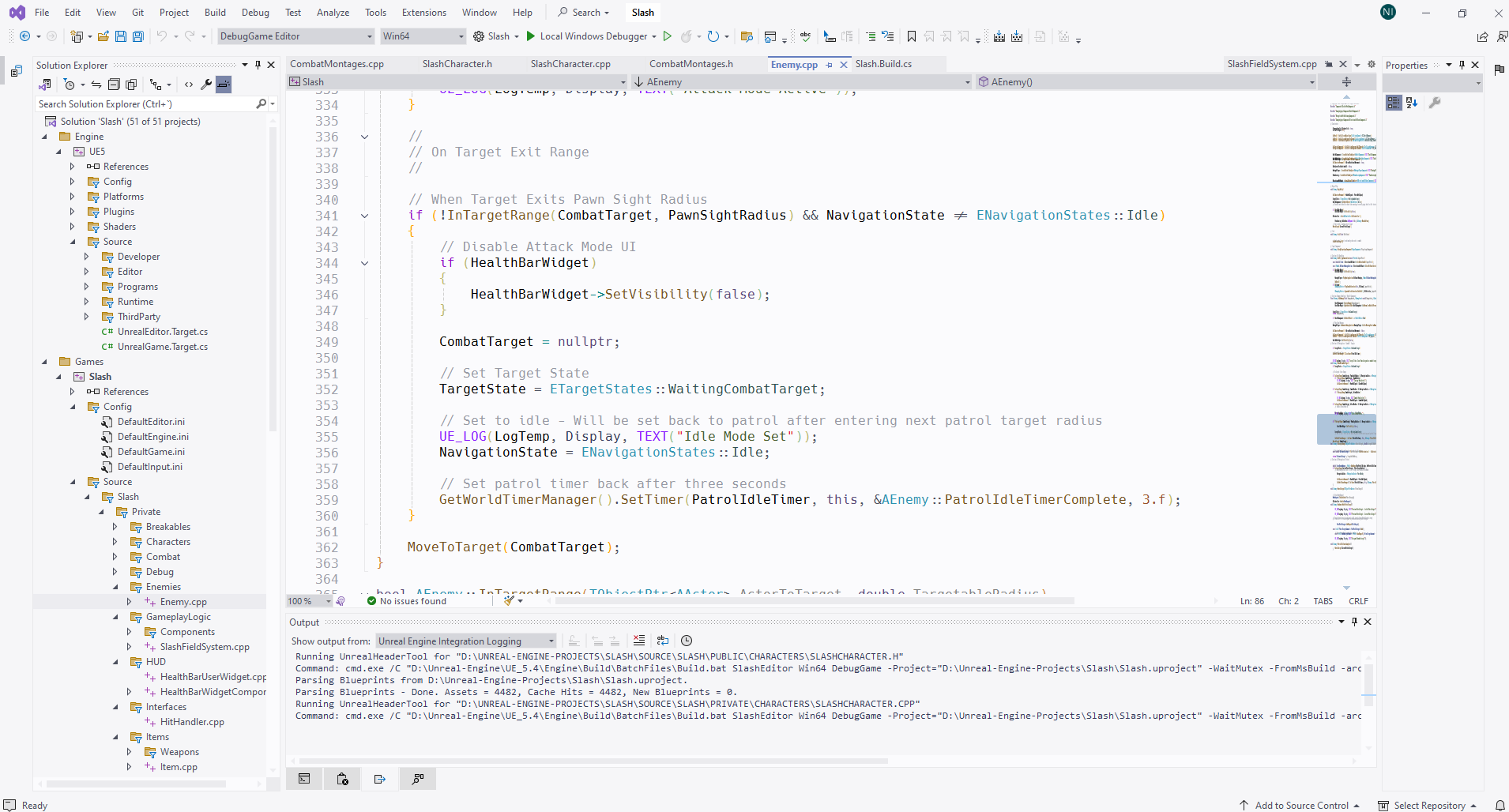Image resolution: width=1509 pixels, height=812 pixels.
Task: Open the Search box in title bar
Action: [584, 13]
